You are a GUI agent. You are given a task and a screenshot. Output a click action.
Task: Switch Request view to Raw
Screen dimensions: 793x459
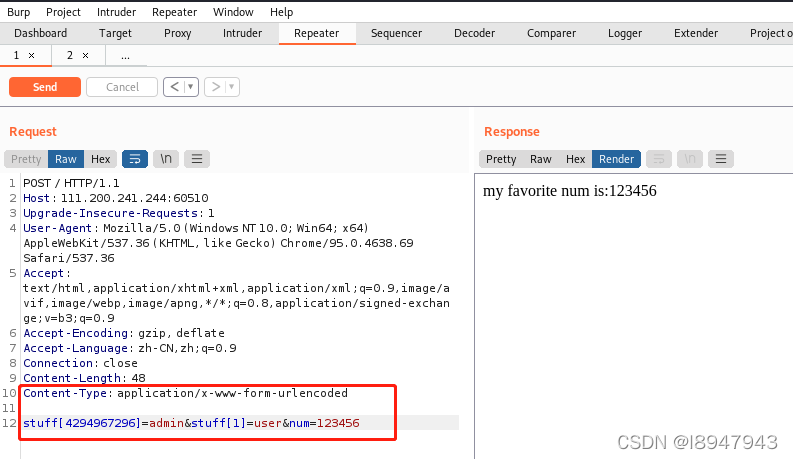point(66,159)
